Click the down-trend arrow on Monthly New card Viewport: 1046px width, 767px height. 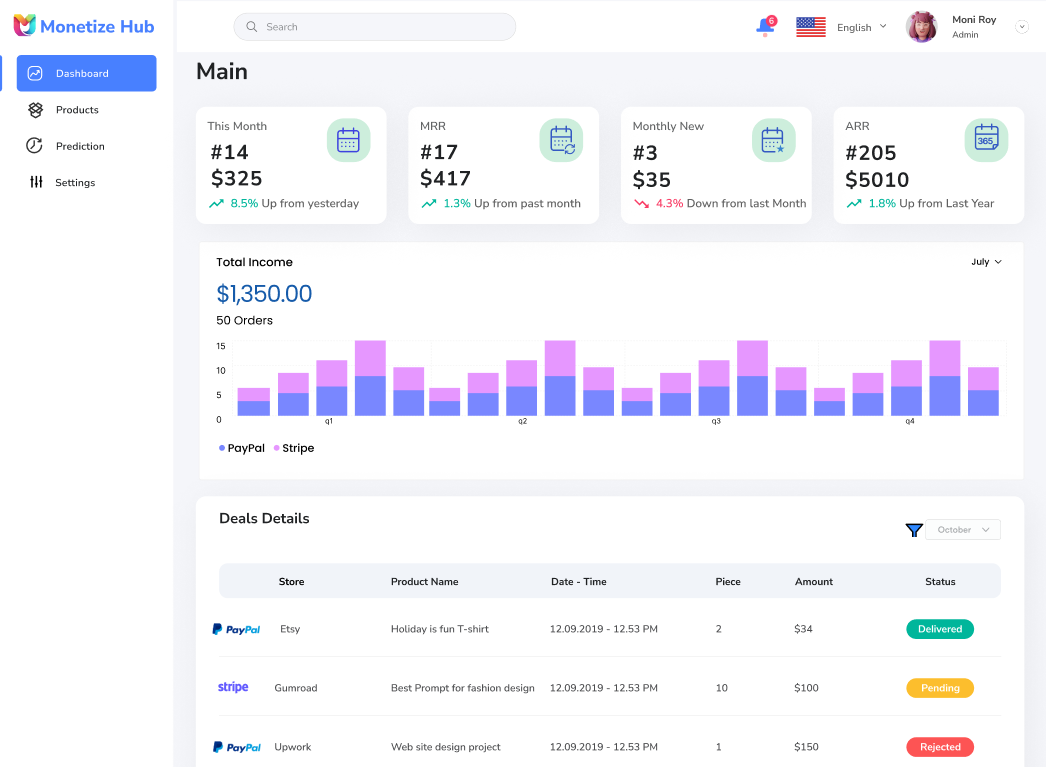[641, 203]
